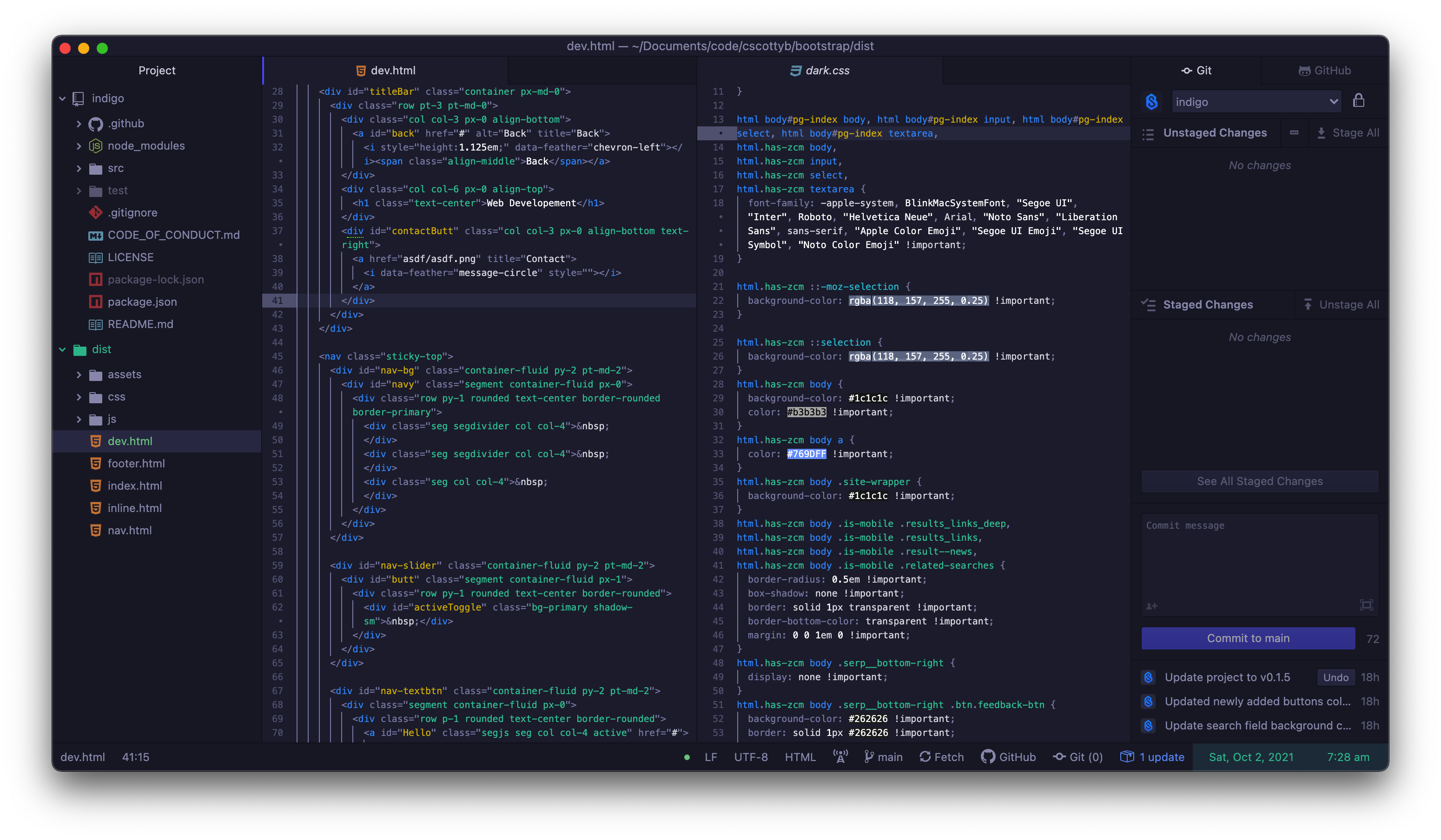Click the unstaged changes more-options toggle
Viewport: 1441px width, 840px height.
click(1294, 132)
